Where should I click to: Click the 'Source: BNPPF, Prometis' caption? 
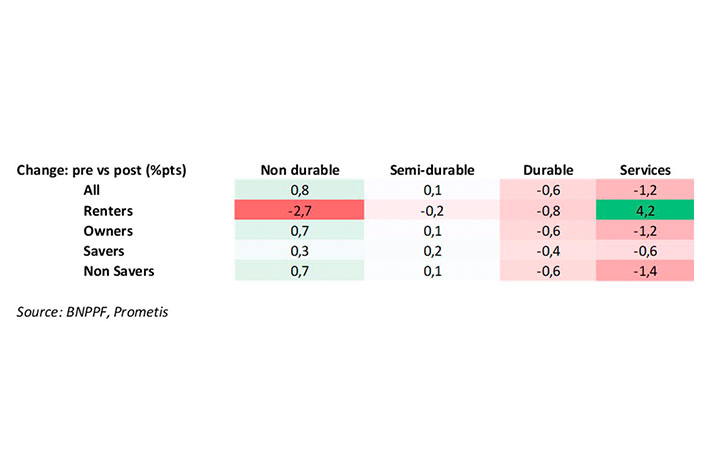(95, 313)
